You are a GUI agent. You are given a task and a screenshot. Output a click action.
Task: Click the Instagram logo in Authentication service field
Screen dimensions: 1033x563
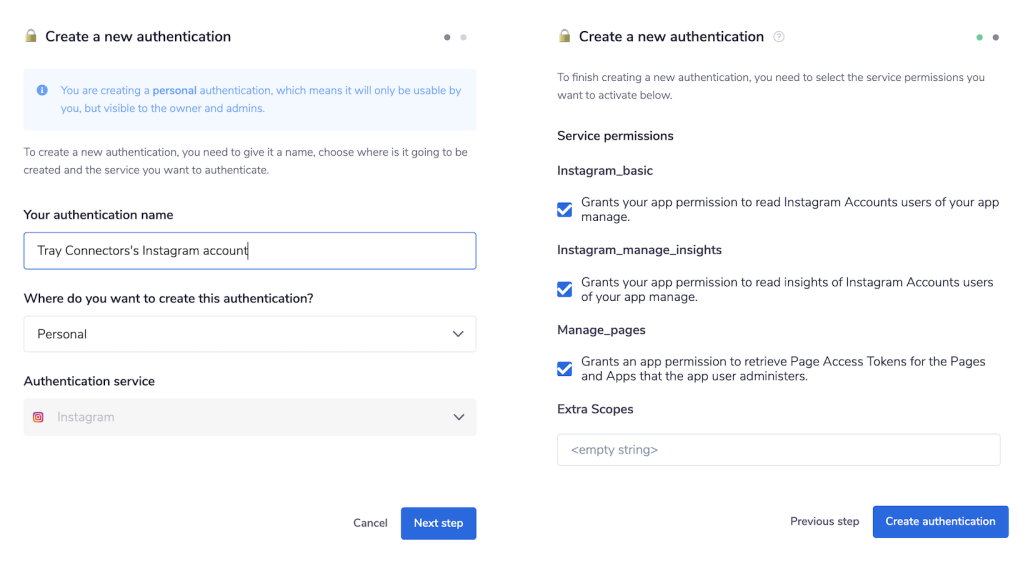38,417
